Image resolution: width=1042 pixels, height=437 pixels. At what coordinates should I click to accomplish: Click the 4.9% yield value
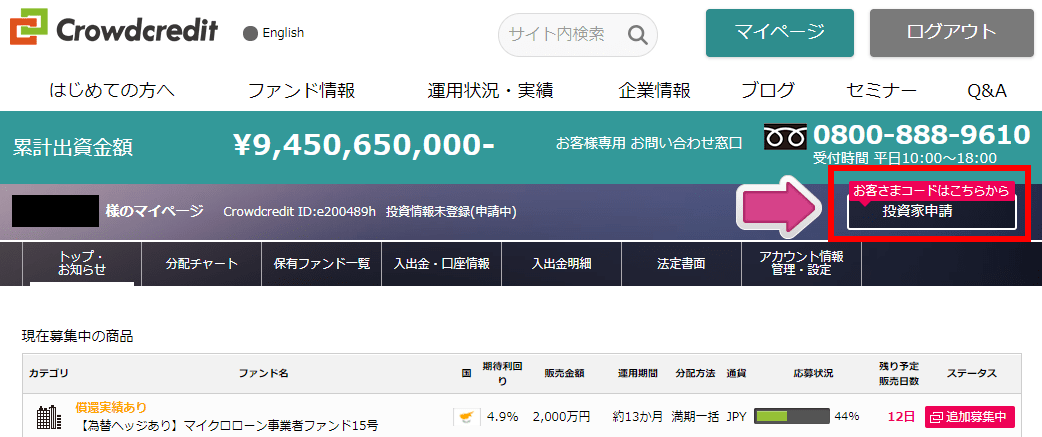point(502,417)
